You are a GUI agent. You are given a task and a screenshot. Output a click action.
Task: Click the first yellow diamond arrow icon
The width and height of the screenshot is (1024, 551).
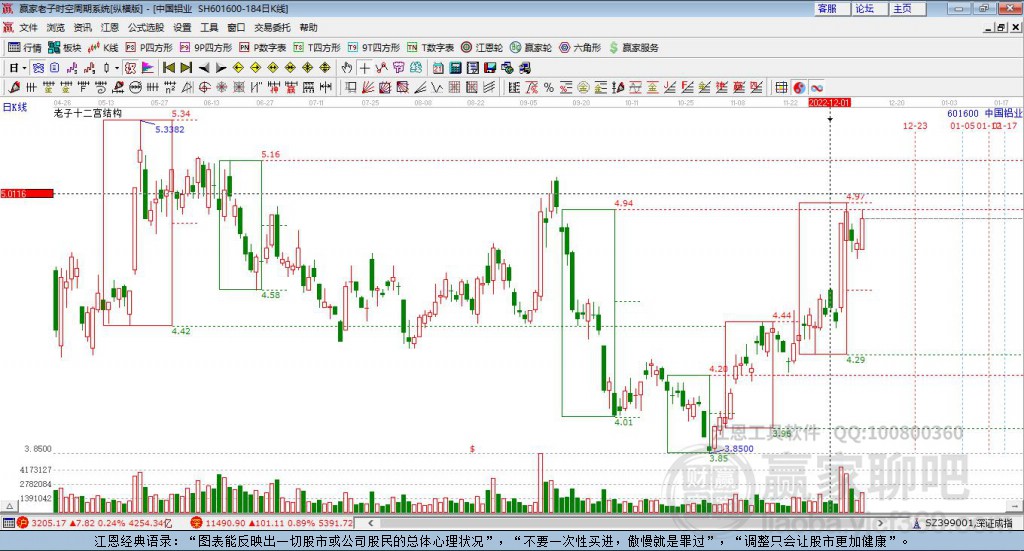coord(238,68)
